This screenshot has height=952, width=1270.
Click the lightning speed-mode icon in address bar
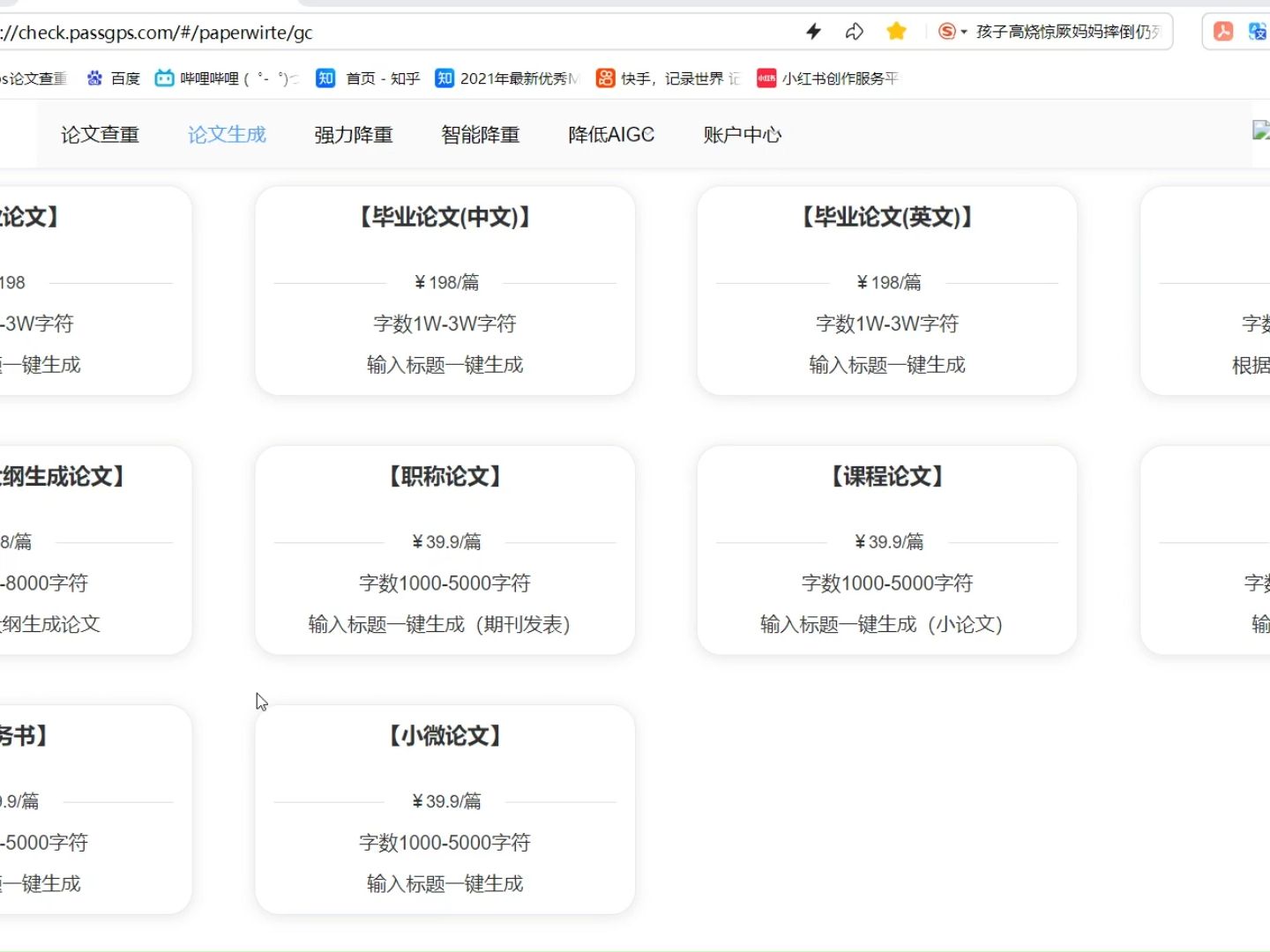pos(814,32)
